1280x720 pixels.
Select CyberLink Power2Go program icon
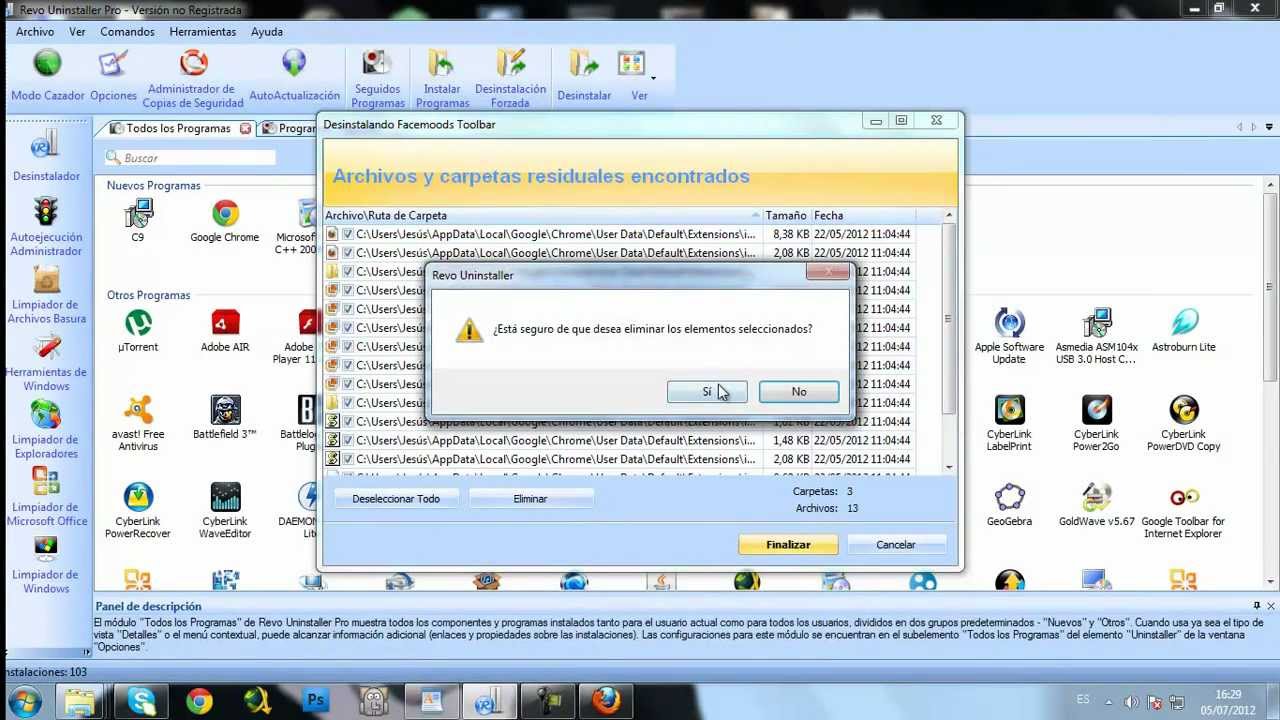coord(1097,423)
